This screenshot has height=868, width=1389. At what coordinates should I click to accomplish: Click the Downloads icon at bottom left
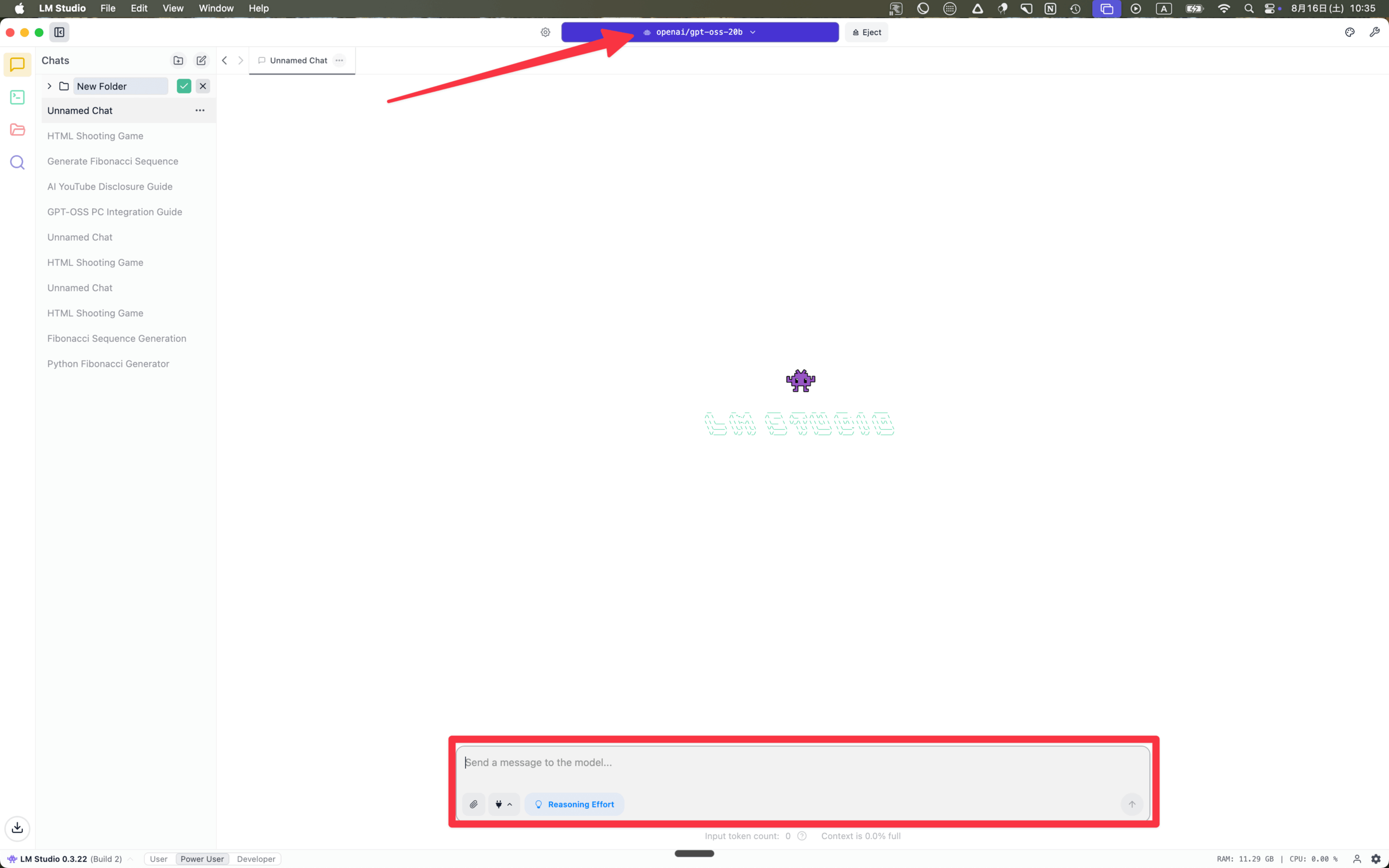(x=17, y=828)
